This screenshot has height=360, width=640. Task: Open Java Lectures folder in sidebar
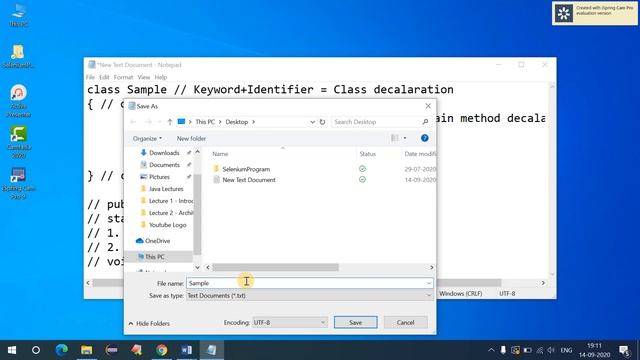[166, 189]
